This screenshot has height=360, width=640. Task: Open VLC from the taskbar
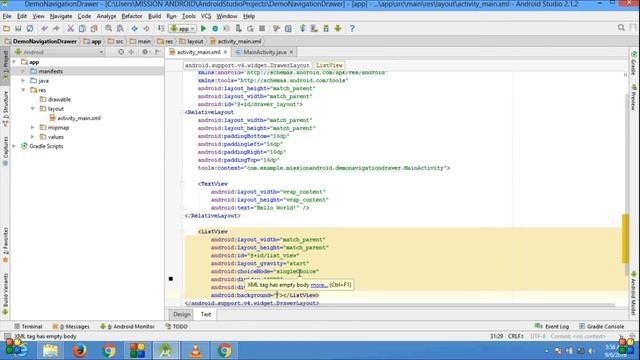point(195,351)
